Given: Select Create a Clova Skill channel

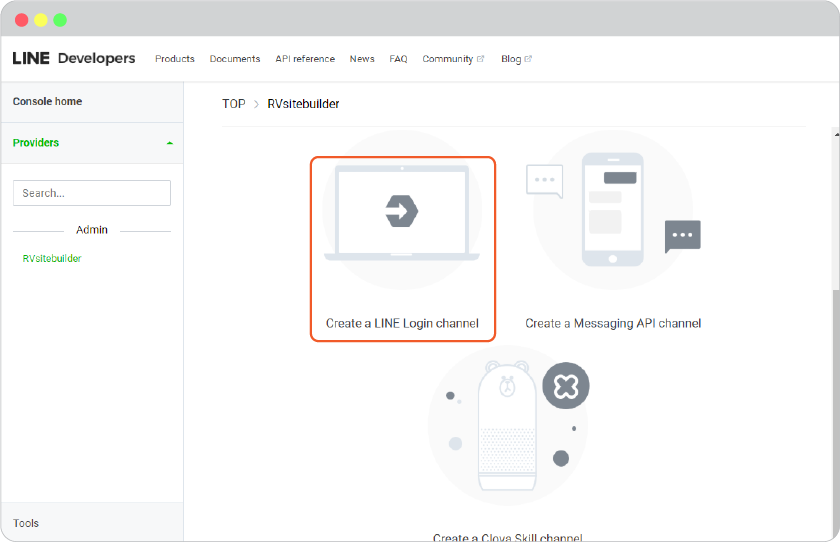Looking at the screenshot, I should 507,537.
